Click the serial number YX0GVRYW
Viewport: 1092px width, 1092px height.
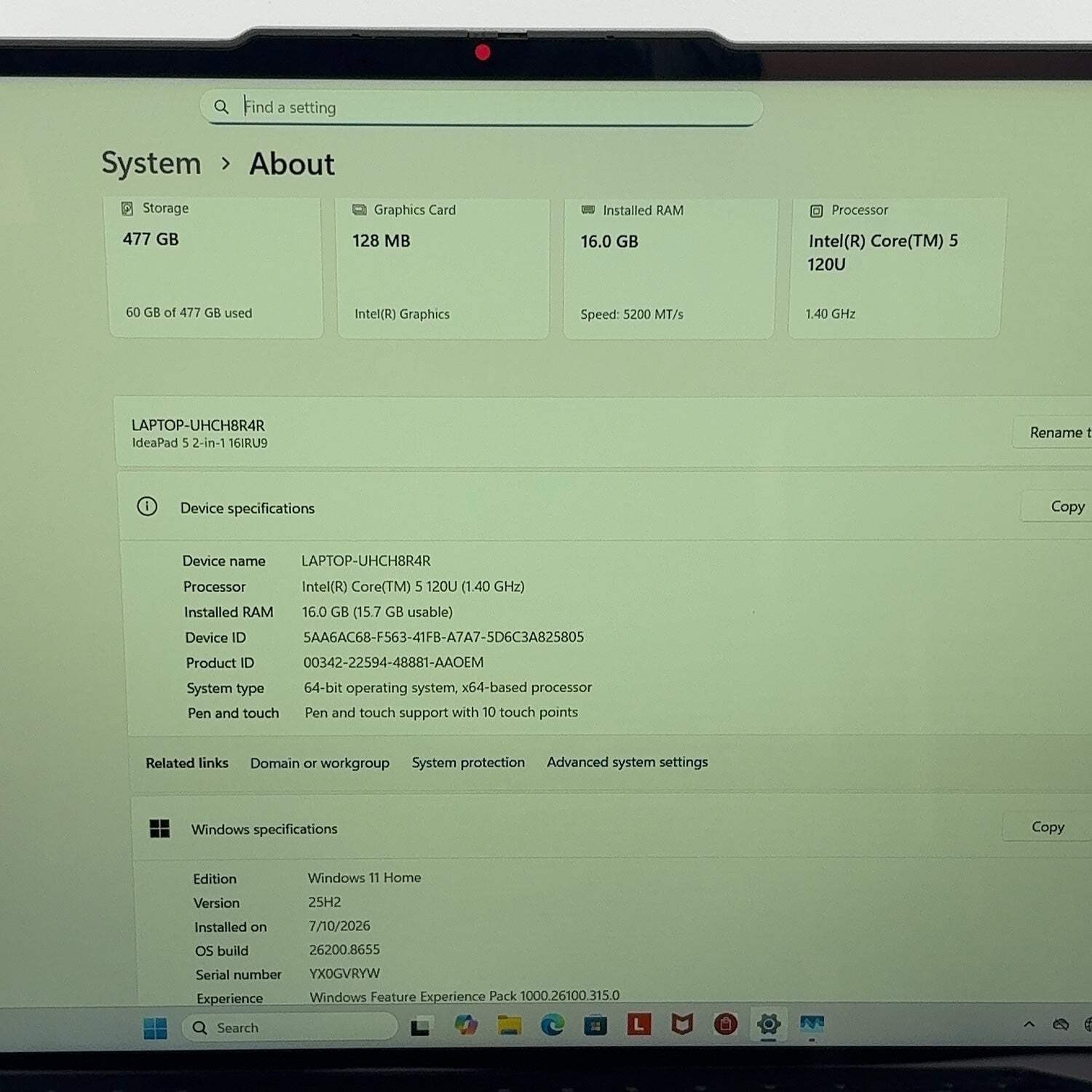[344, 973]
